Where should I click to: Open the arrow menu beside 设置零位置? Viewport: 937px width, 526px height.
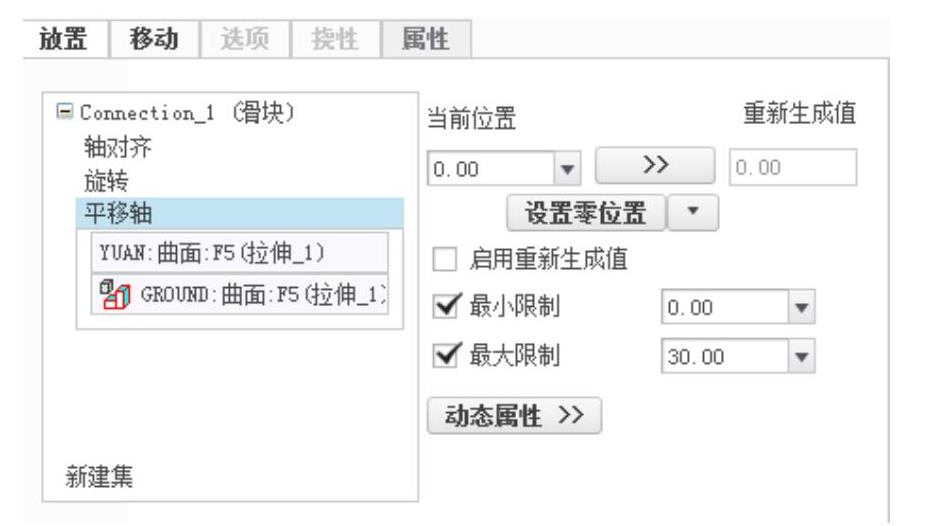(693, 212)
